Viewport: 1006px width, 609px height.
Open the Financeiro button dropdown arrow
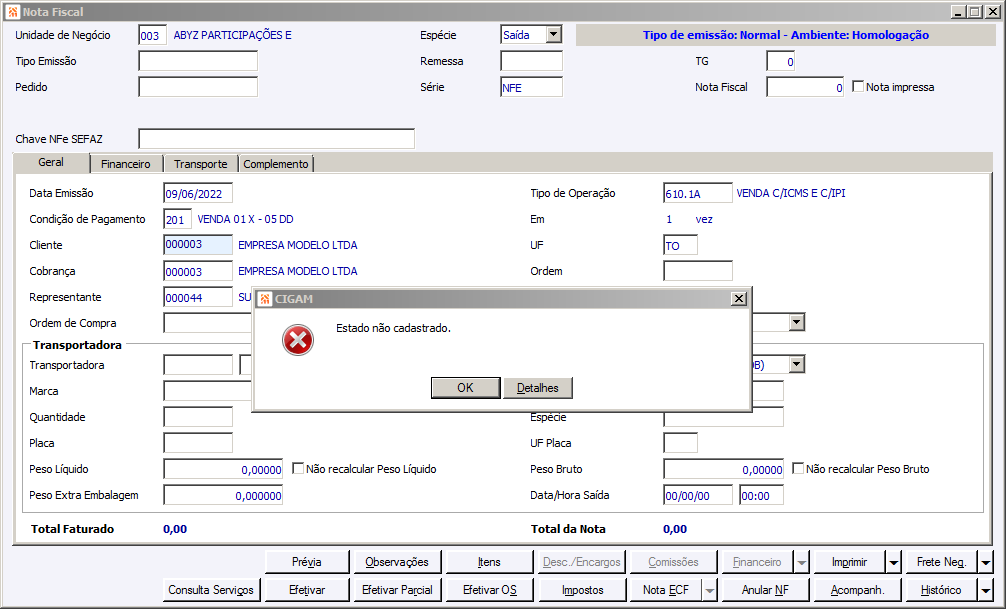coord(801,563)
